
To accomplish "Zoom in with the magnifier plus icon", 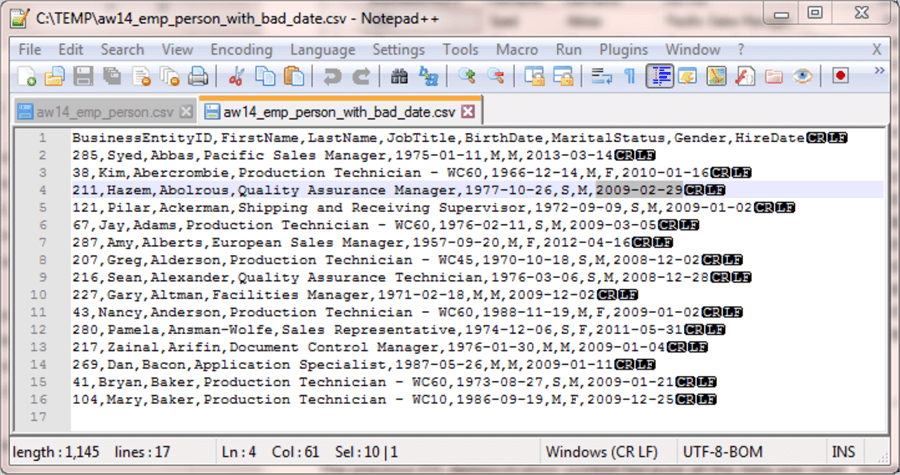I will click(467, 76).
